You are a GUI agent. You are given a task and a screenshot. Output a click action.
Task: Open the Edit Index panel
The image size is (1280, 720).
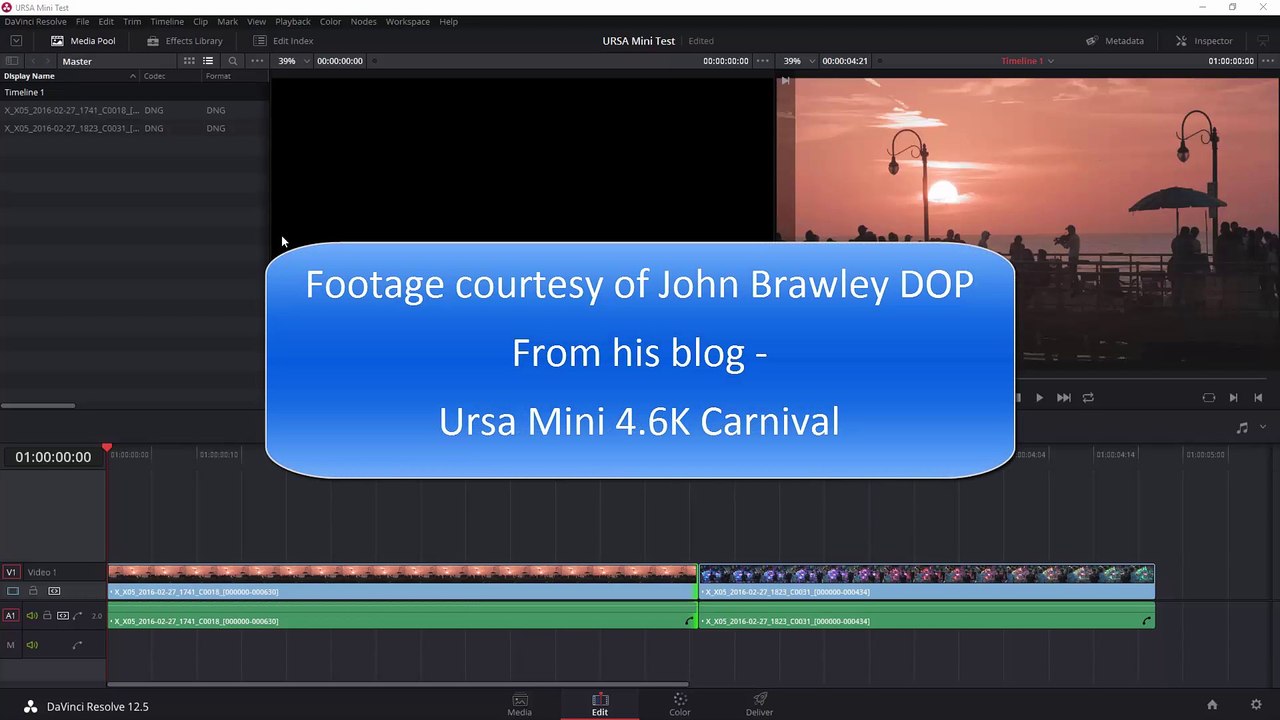click(283, 41)
